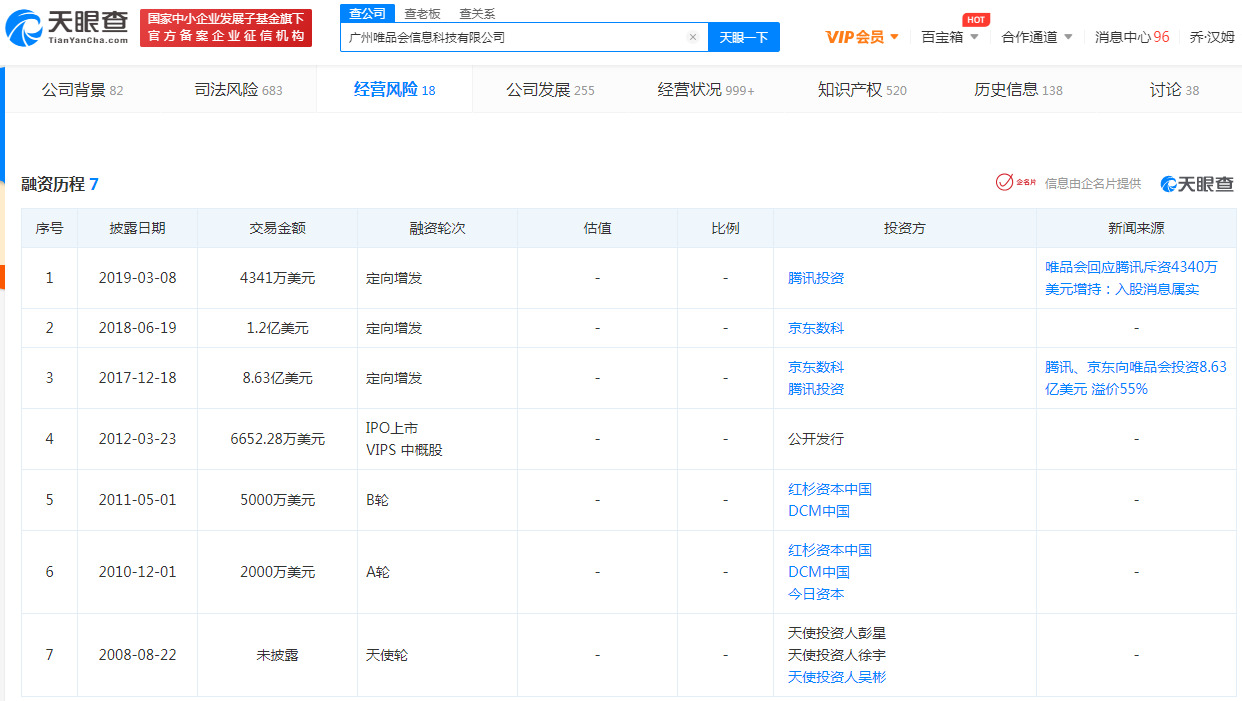
Task: Select amount cell 6652.28万美元
Action: click(278, 439)
